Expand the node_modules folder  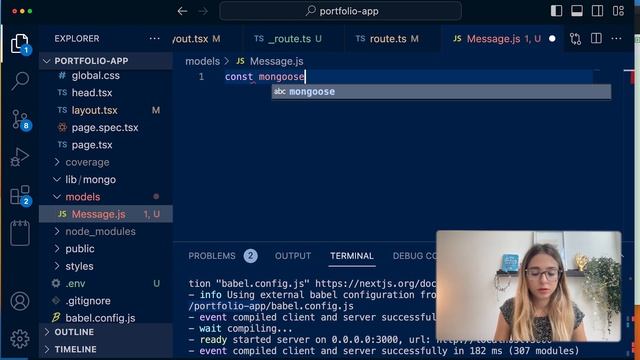[106, 231]
